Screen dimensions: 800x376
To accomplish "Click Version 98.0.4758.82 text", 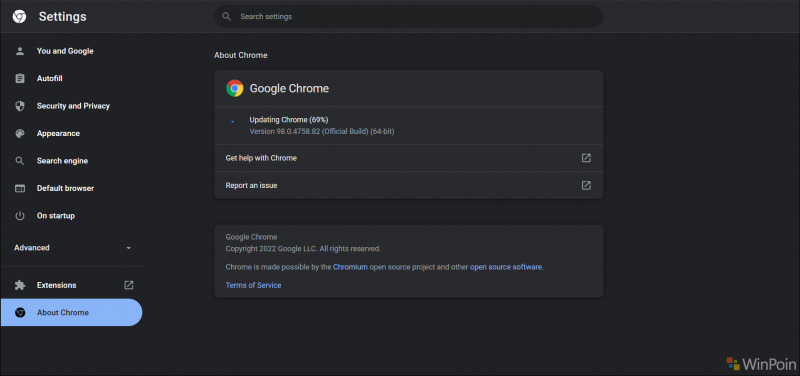I will [321, 132].
